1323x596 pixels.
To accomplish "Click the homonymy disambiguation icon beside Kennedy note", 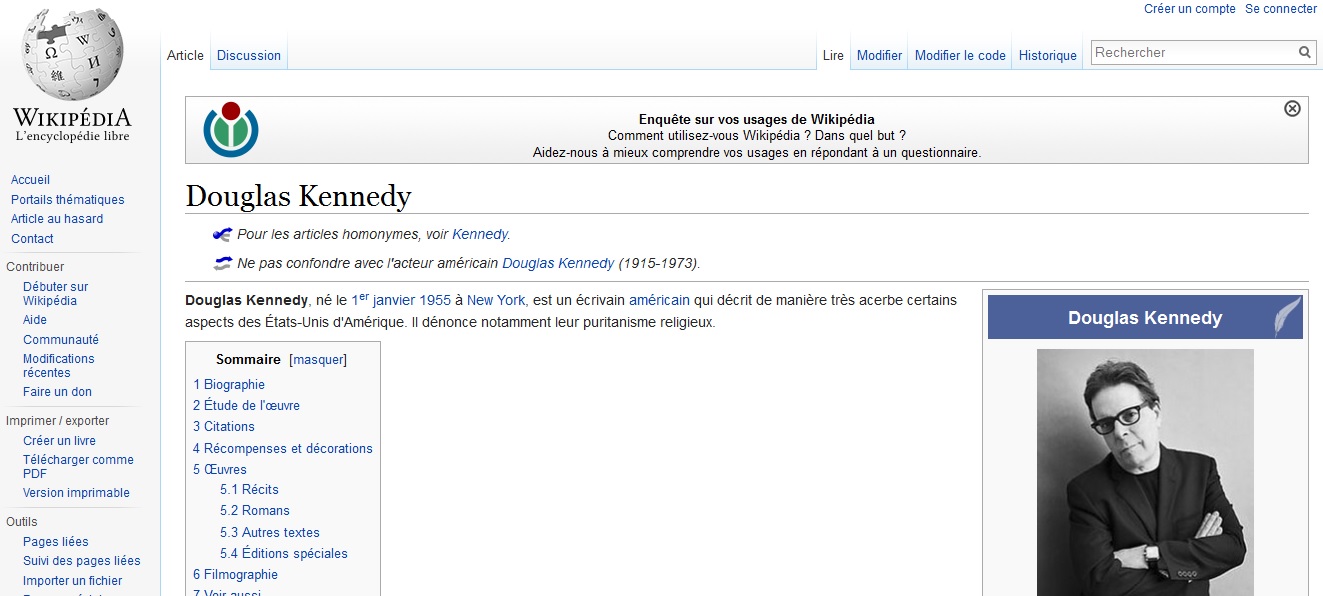I will pos(222,234).
